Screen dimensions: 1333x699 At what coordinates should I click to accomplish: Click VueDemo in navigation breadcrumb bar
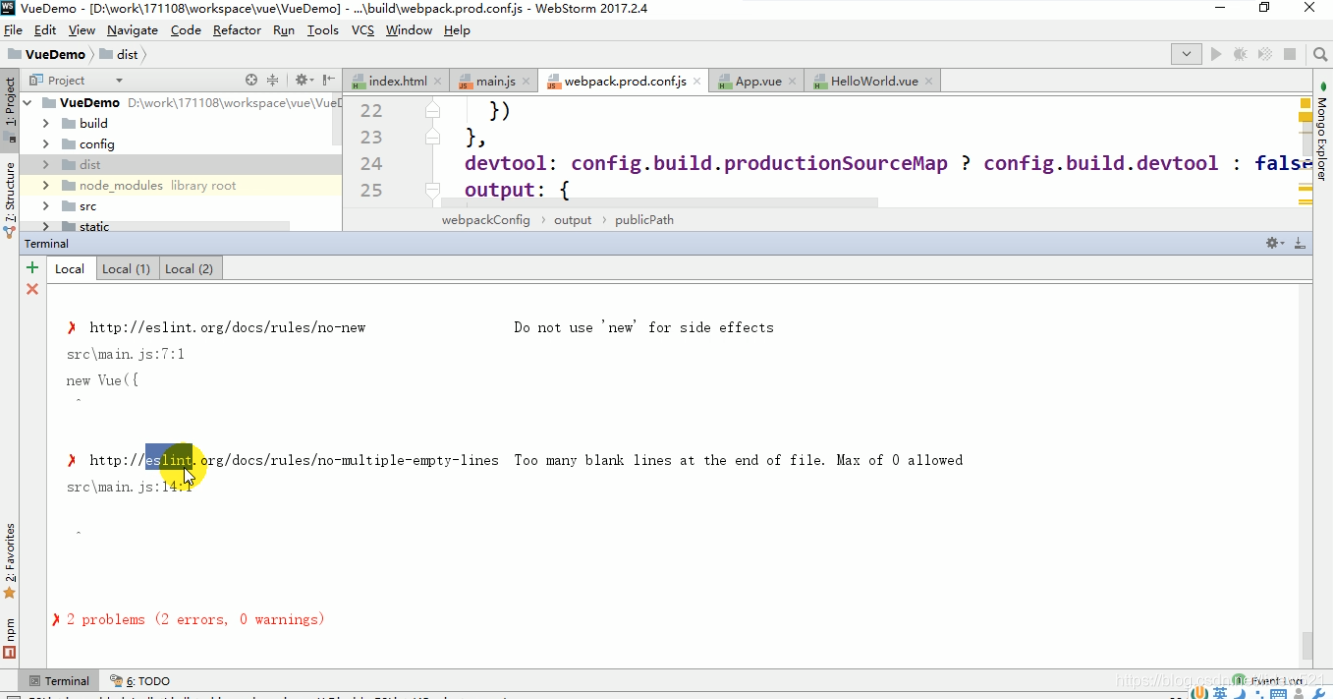point(46,54)
